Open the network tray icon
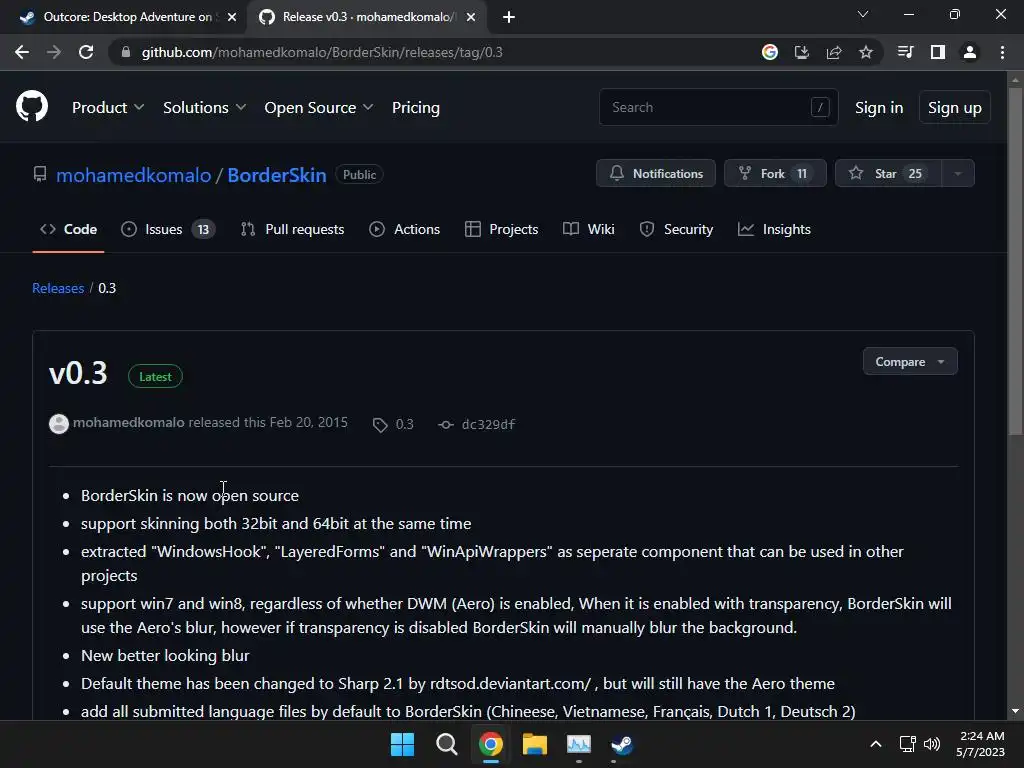The height and width of the screenshot is (768, 1024). 907,744
